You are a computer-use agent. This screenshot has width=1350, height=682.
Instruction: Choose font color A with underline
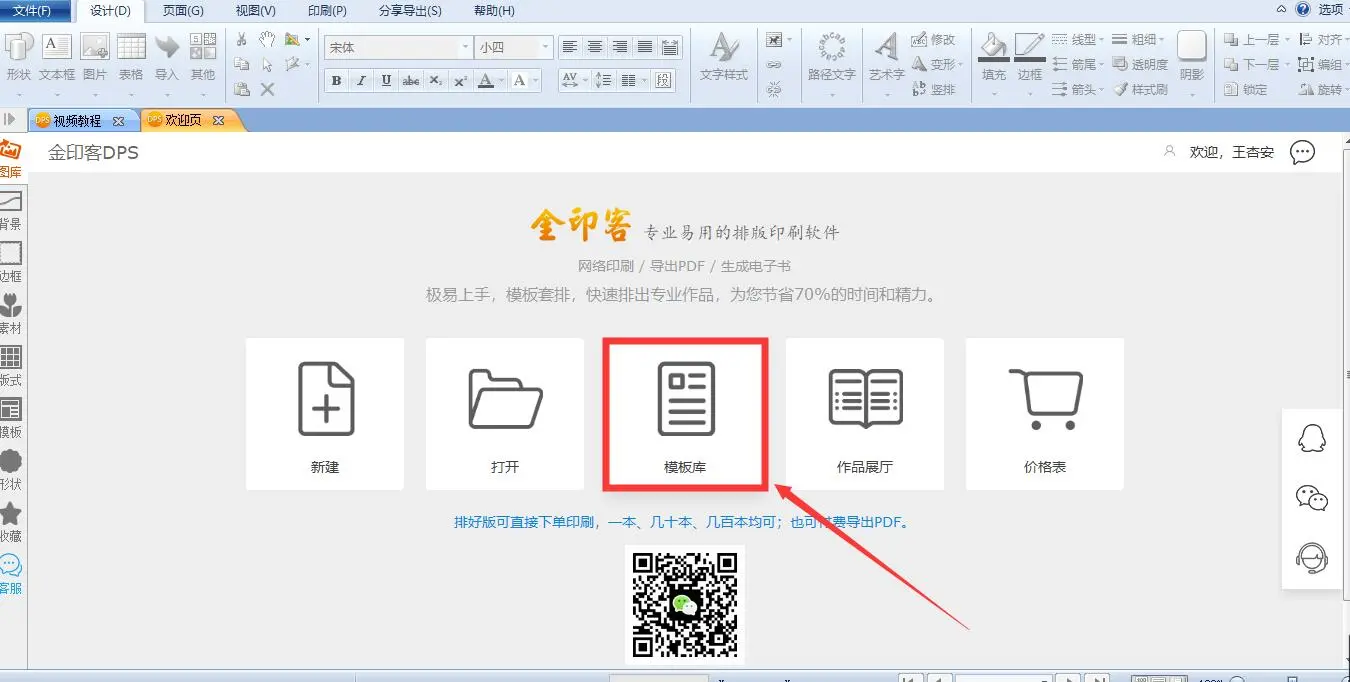(486, 81)
